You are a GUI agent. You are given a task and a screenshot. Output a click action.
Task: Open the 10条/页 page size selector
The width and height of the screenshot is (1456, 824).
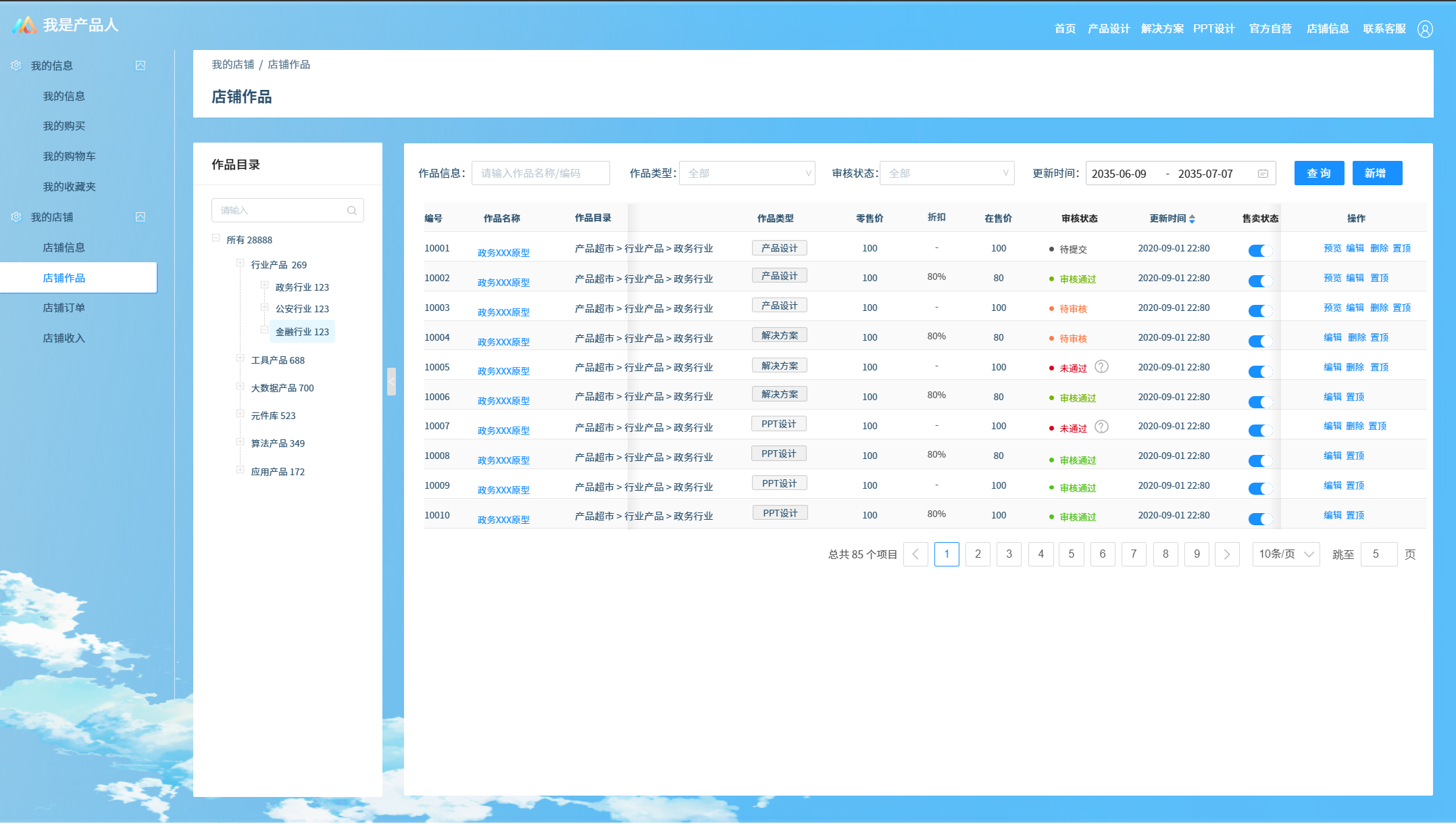click(x=1285, y=554)
